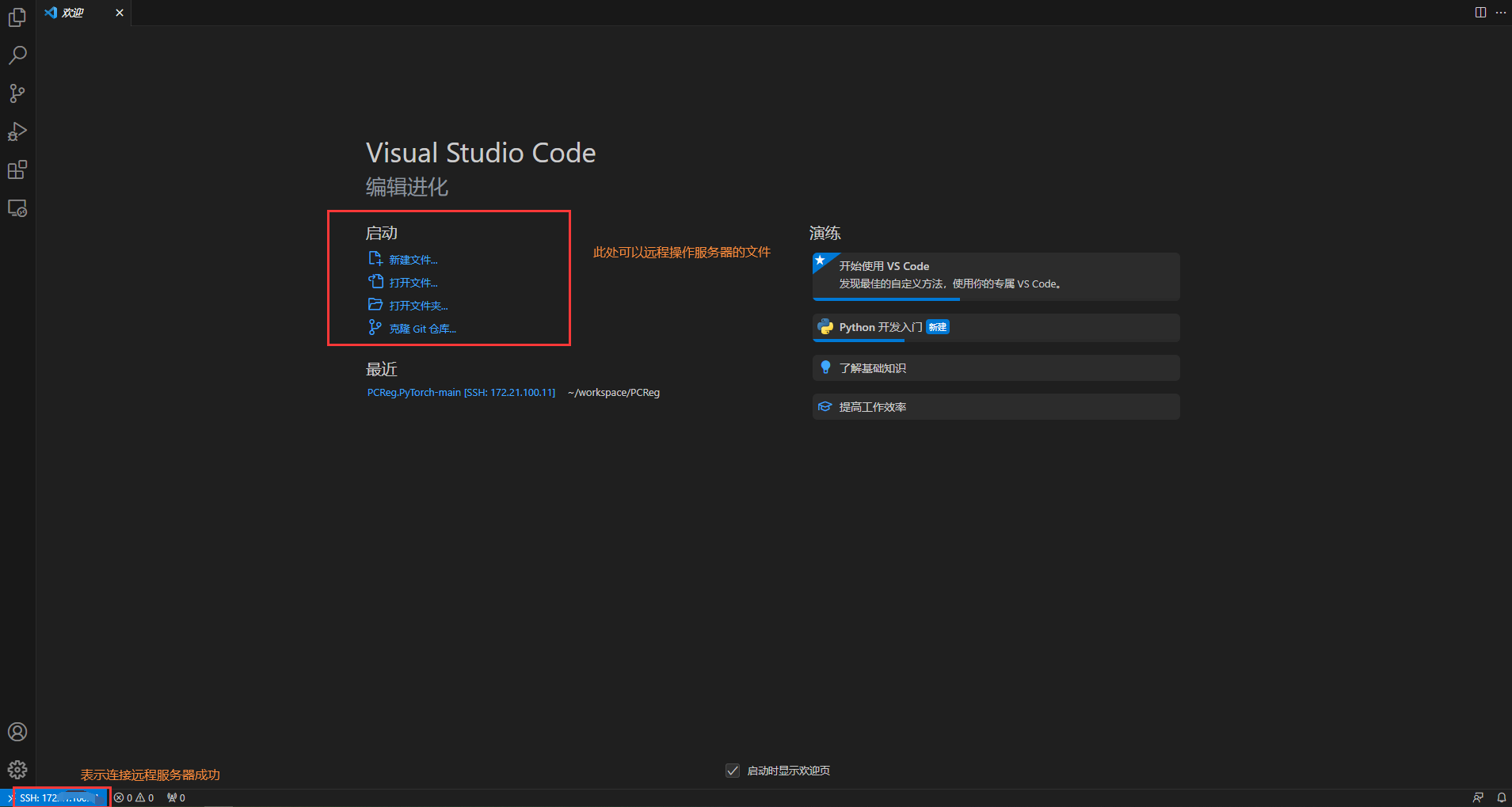This screenshot has height=807, width=1512.
Task: Open notifications bell icon
Action: point(1501,797)
